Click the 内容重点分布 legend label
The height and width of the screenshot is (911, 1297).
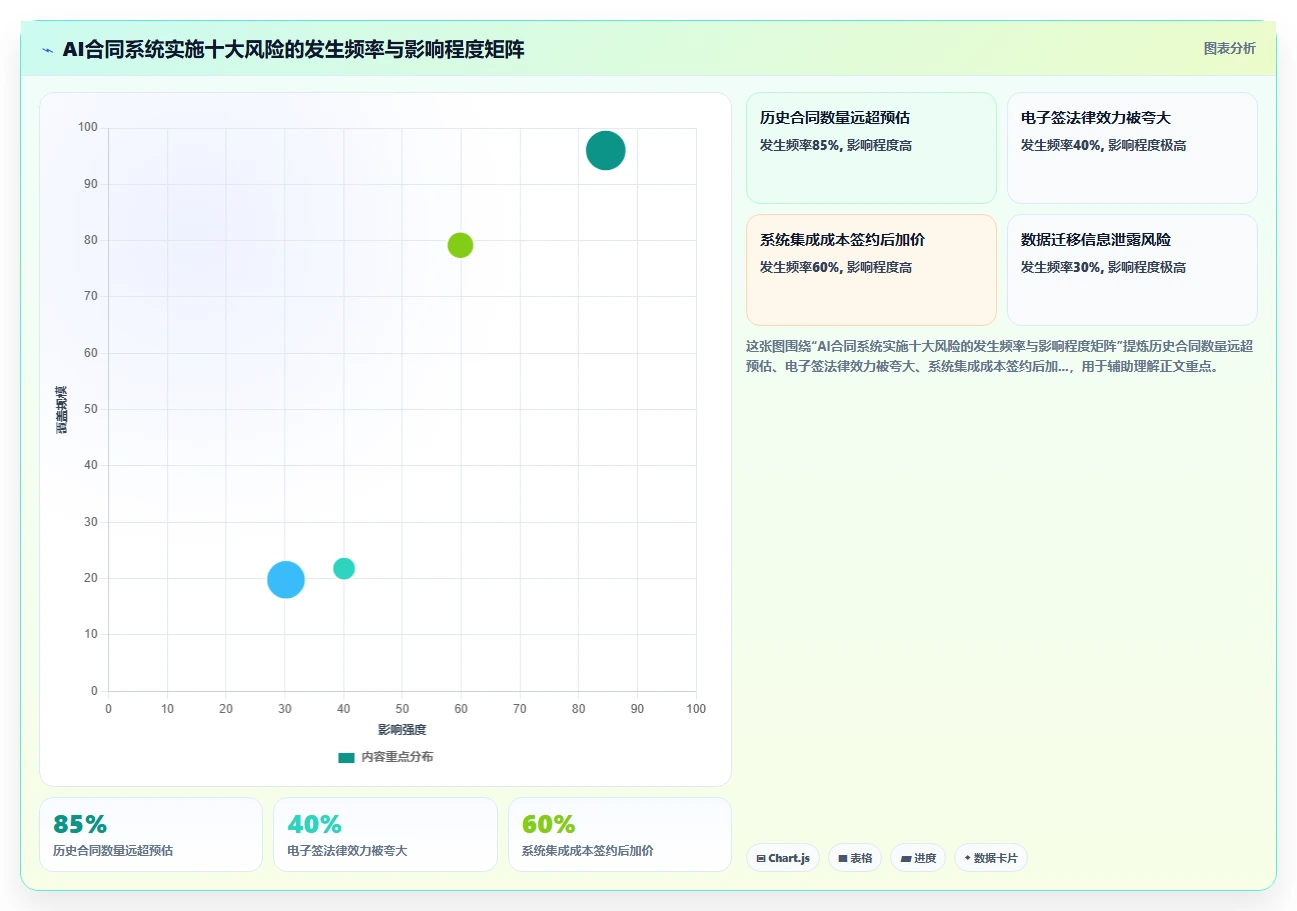tap(397, 758)
